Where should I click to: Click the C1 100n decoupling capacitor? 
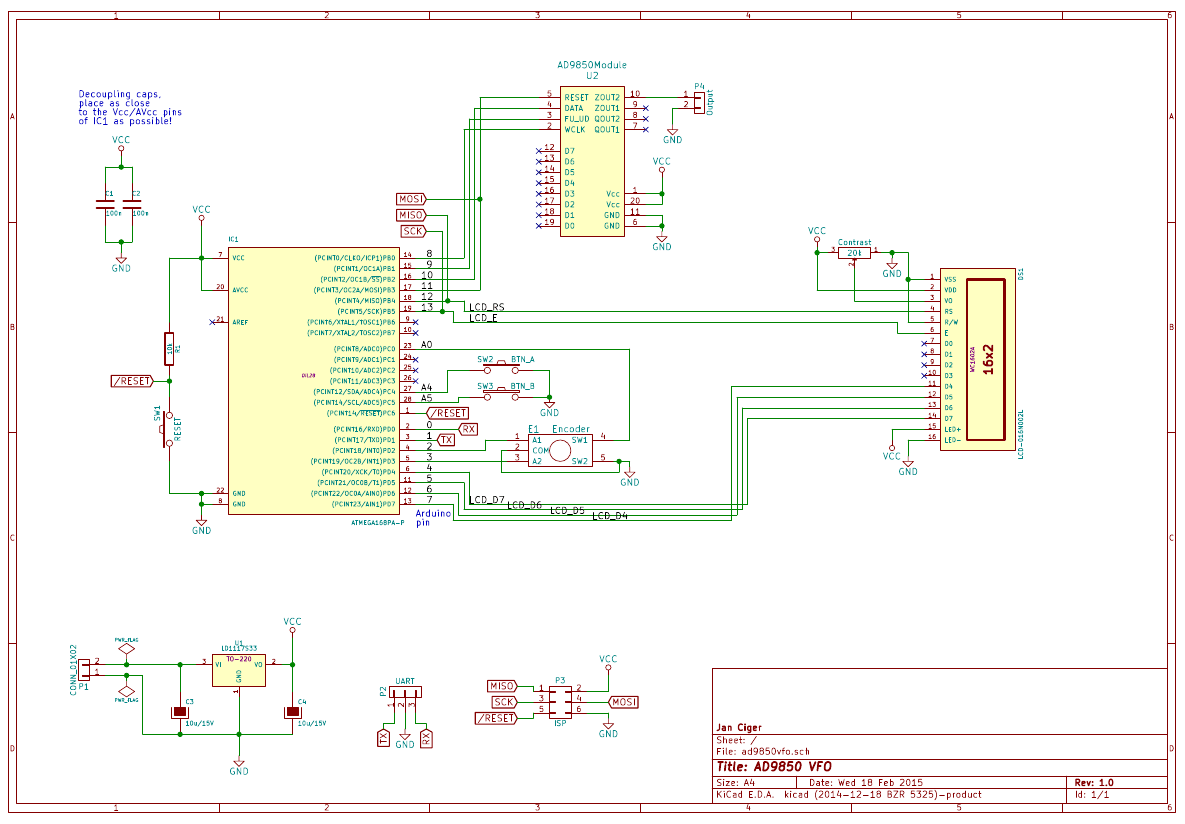coord(105,204)
